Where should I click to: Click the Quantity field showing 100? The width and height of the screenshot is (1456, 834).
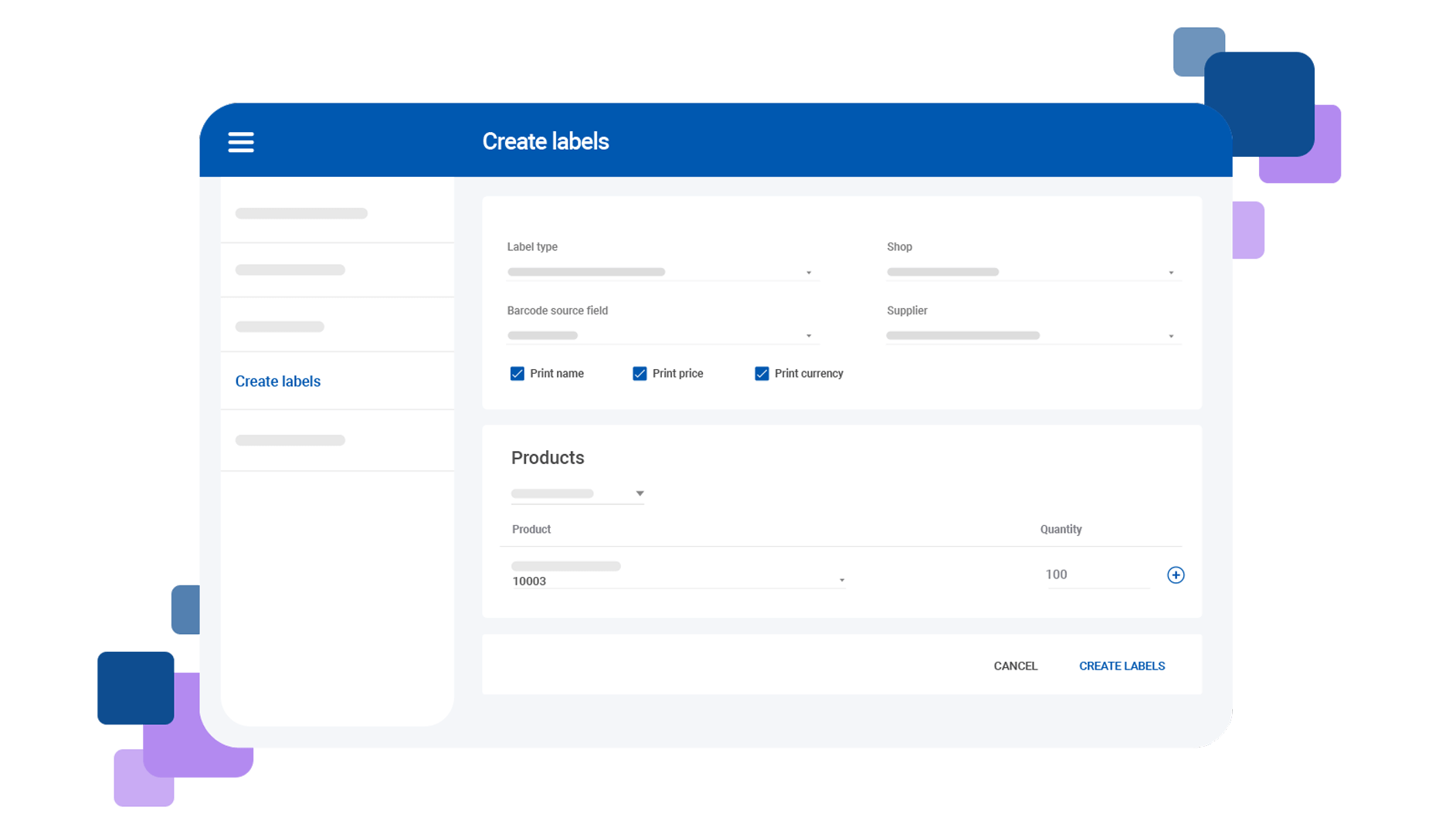click(1098, 575)
